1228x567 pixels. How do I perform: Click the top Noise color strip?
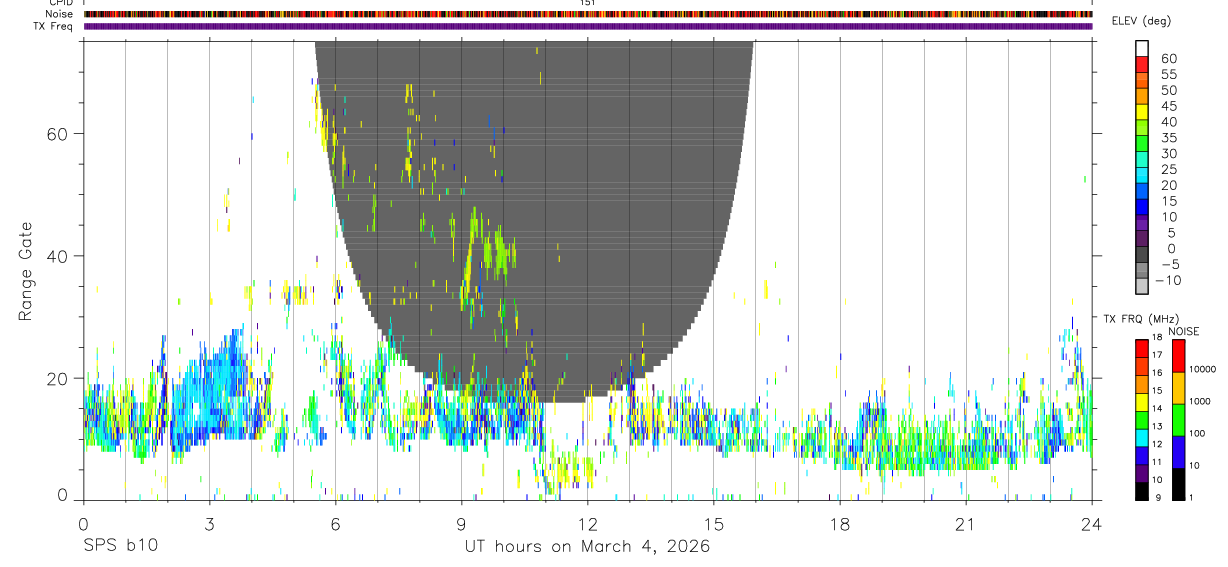click(x=588, y=14)
